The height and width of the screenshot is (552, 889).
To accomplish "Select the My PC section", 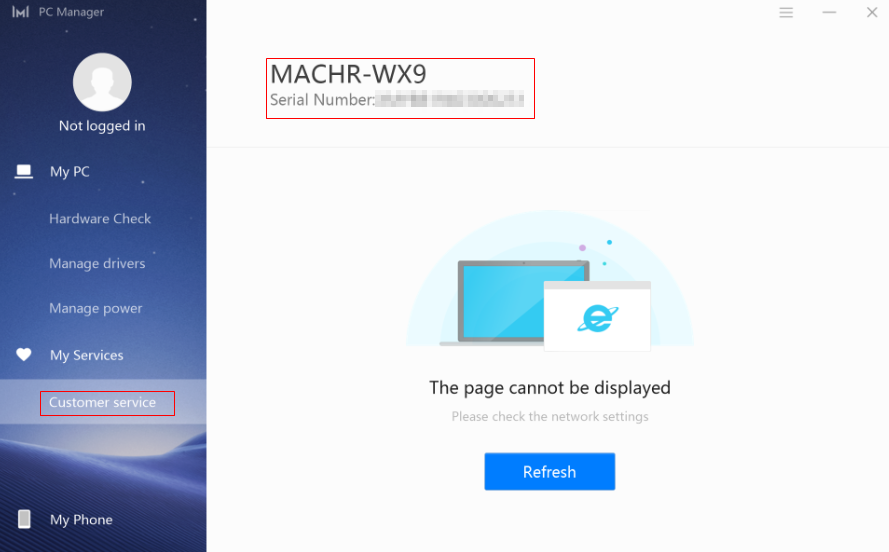I will [x=70, y=172].
